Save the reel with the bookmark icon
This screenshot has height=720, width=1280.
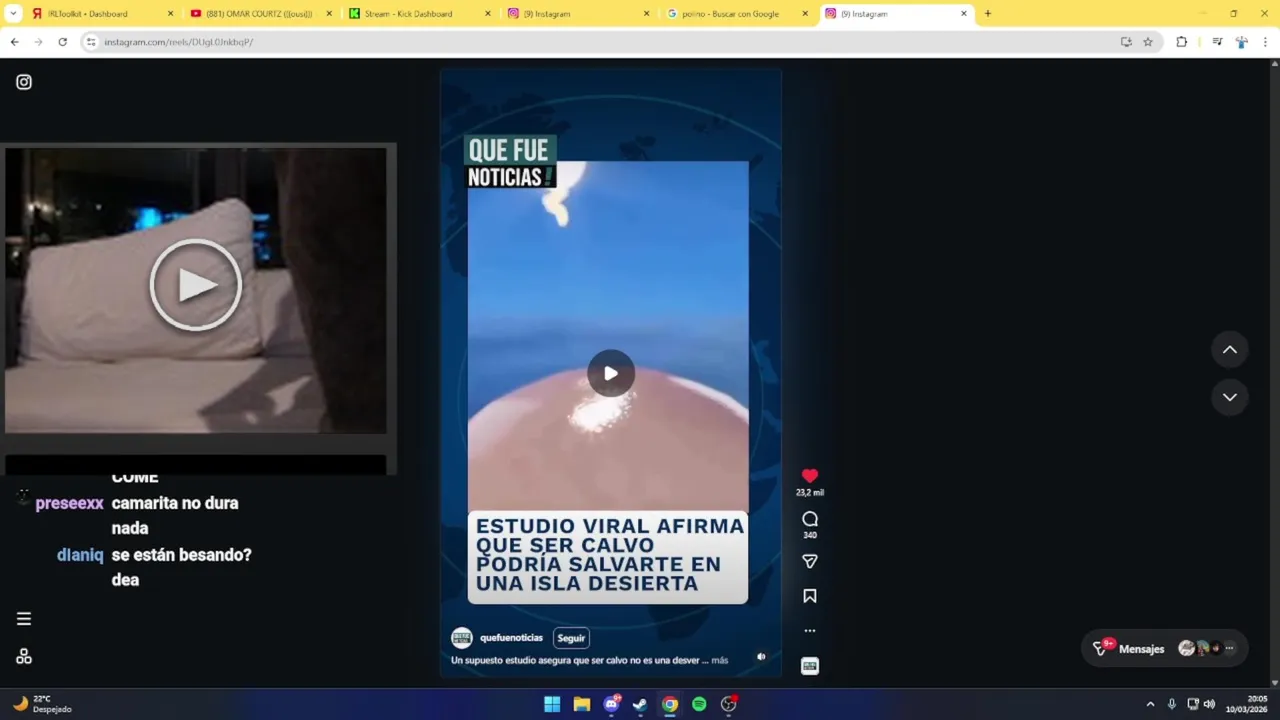pyautogui.click(x=810, y=596)
